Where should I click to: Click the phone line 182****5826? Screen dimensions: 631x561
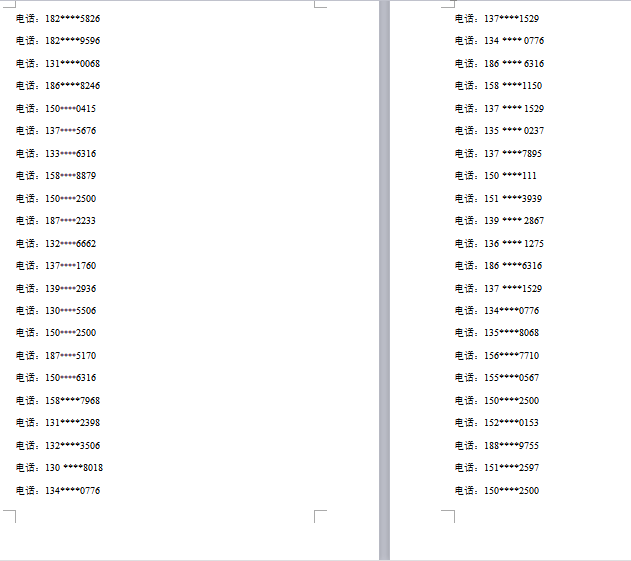(58, 19)
